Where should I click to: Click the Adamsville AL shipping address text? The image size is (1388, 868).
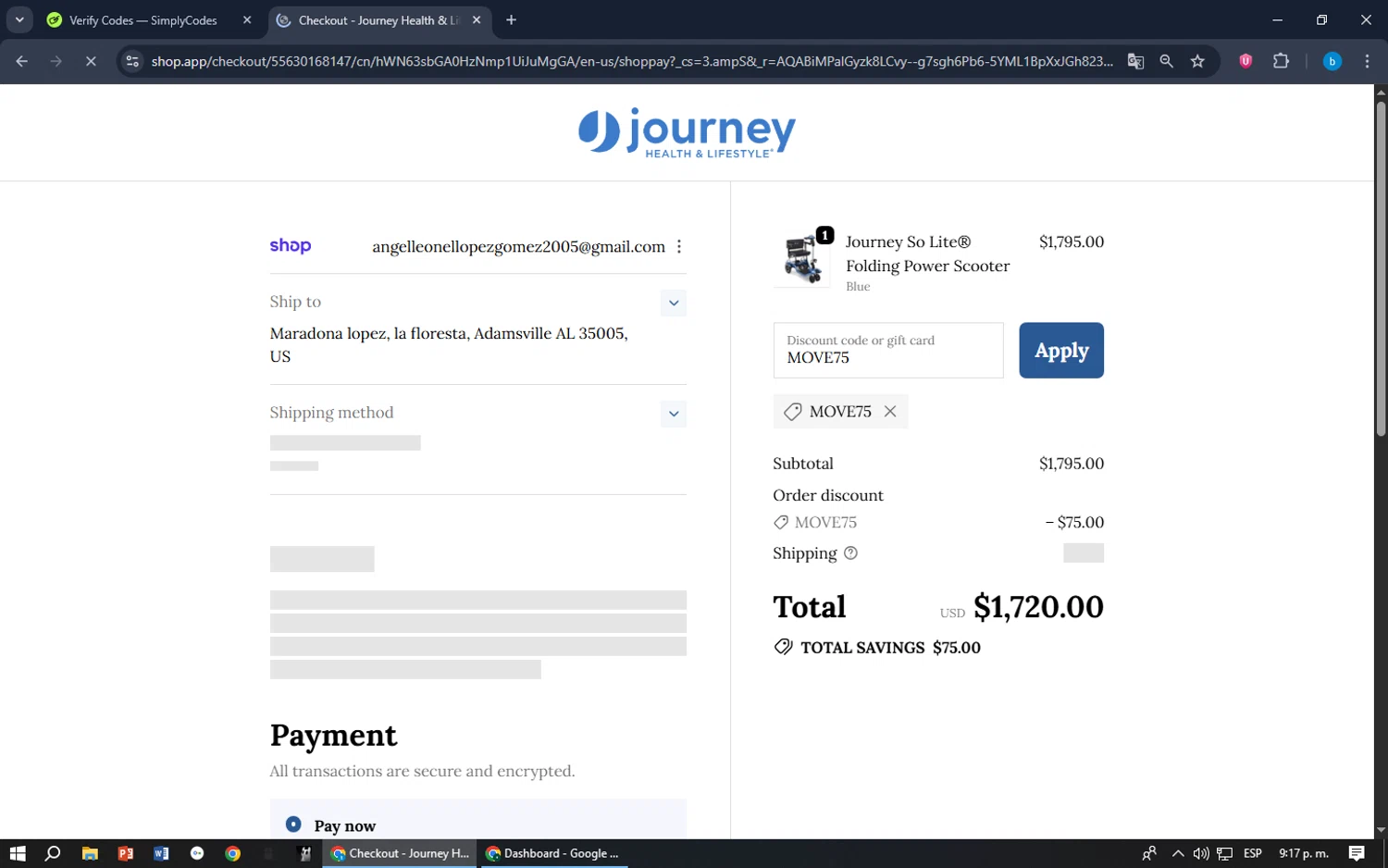tap(449, 344)
